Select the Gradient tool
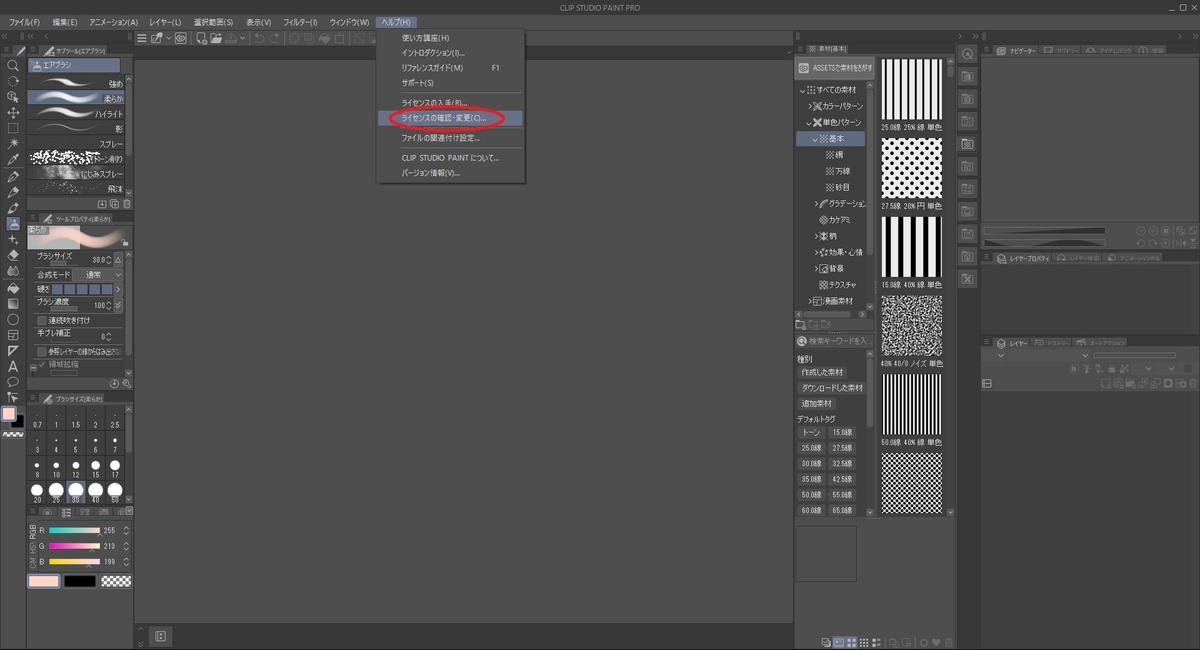Image resolution: width=1200 pixels, height=650 pixels. (x=13, y=303)
